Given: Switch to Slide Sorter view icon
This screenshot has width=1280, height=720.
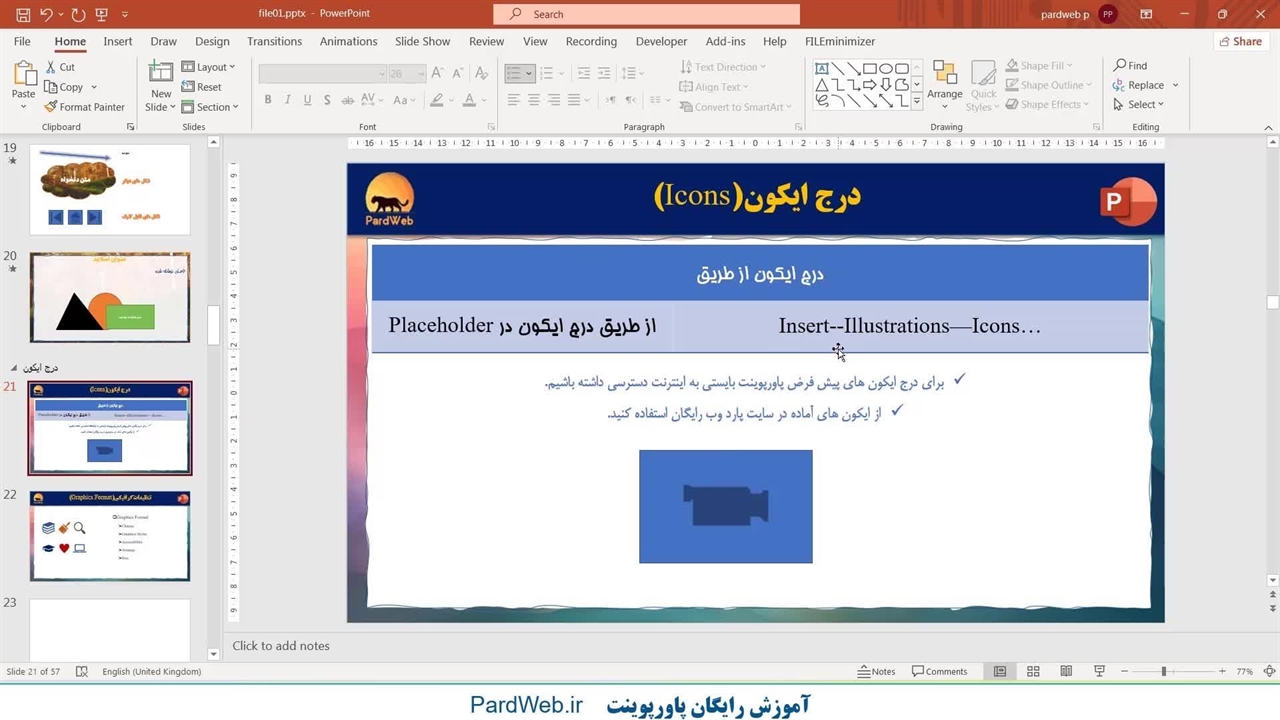Looking at the screenshot, I should [x=1033, y=671].
